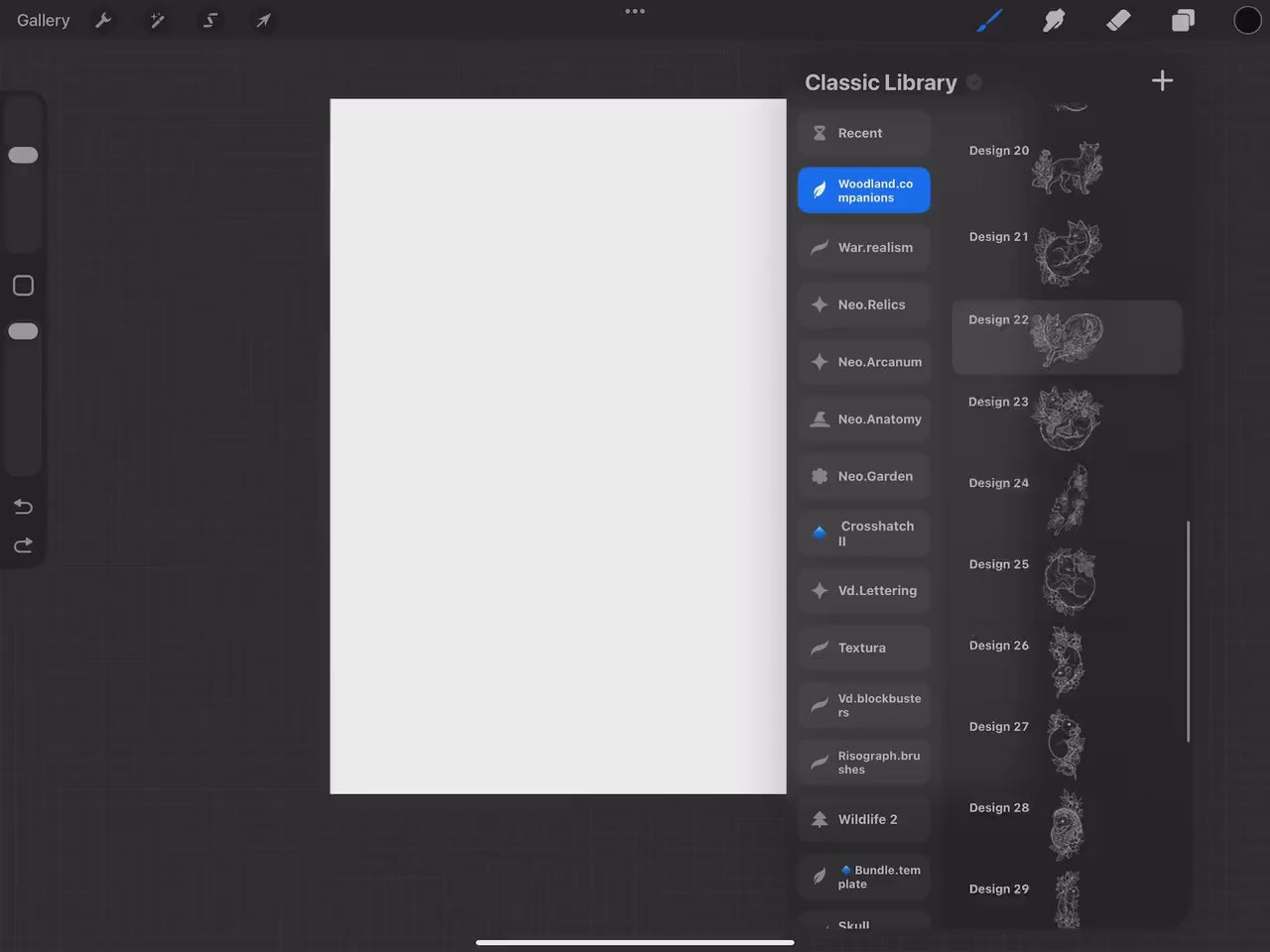The height and width of the screenshot is (952, 1270).
Task: Click the Classic Library title
Action: pos(880,82)
